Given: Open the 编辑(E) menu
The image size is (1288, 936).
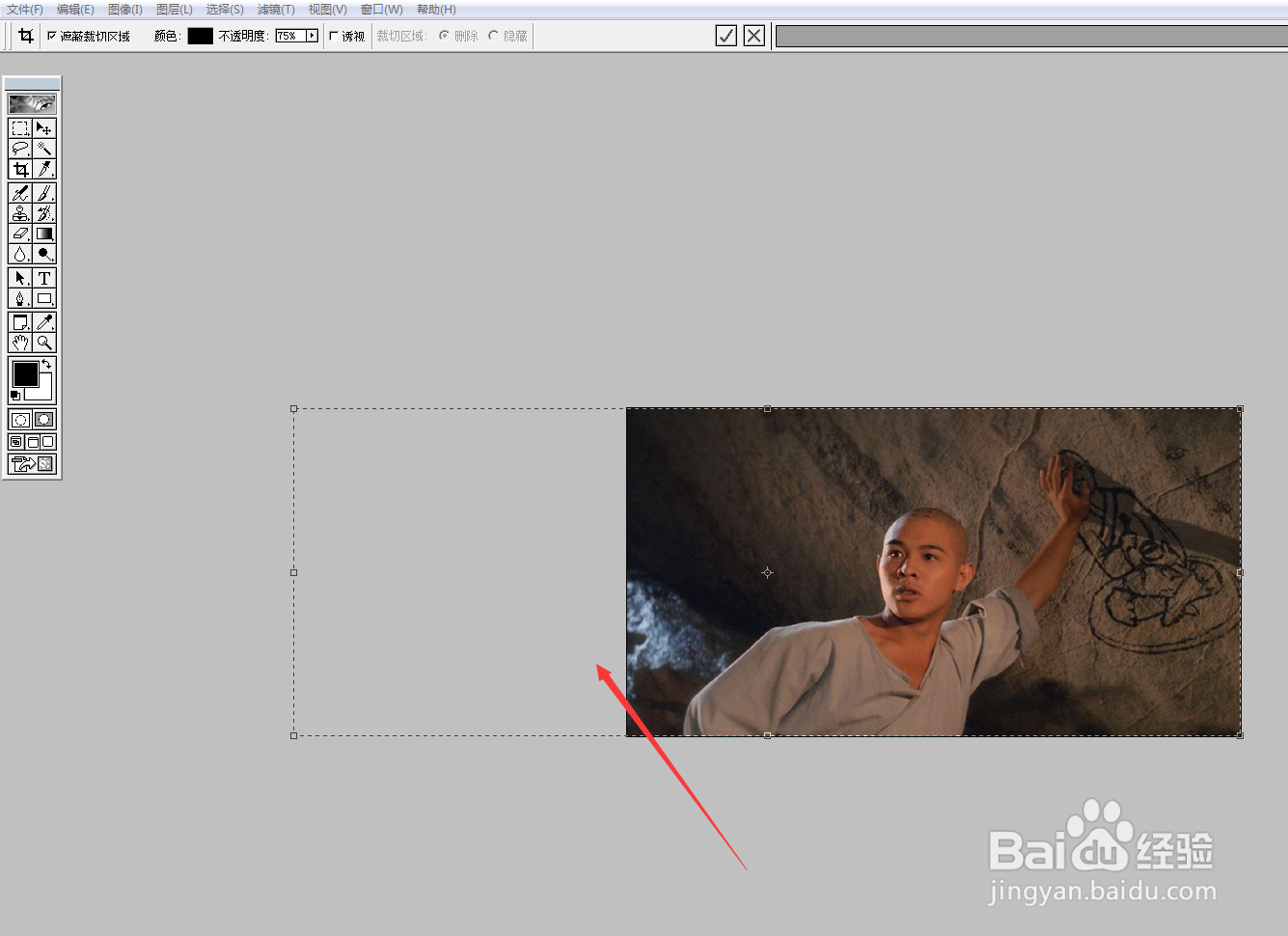Looking at the screenshot, I should [x=75, y=10].
